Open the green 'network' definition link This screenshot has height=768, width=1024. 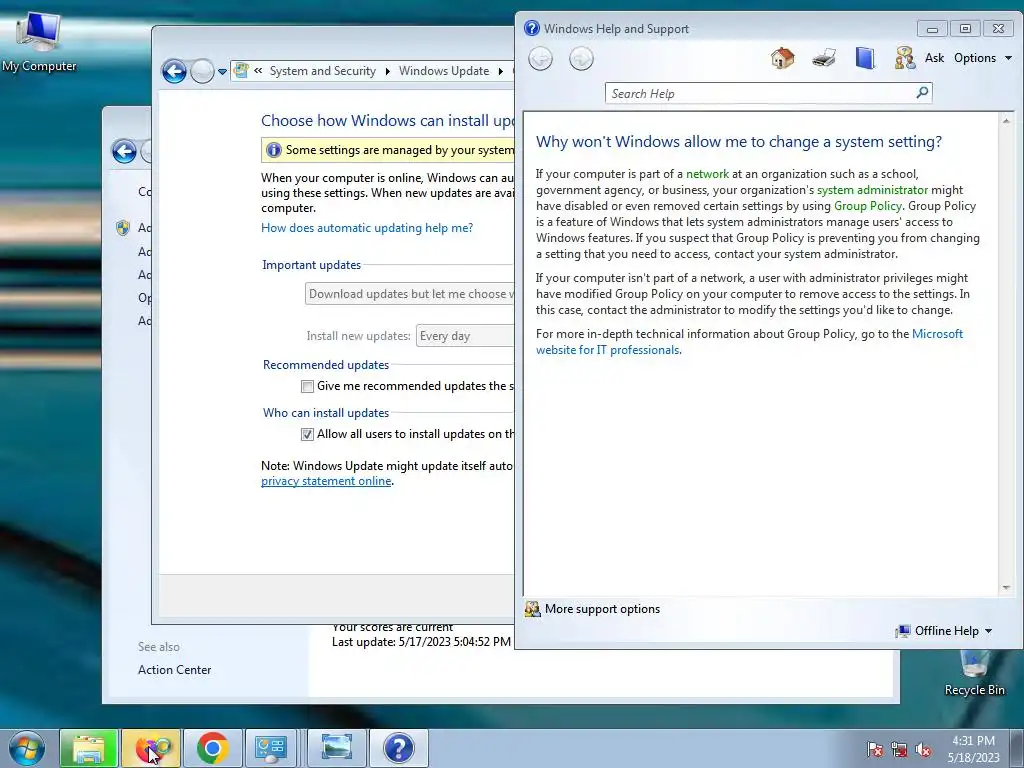(707, 174)
